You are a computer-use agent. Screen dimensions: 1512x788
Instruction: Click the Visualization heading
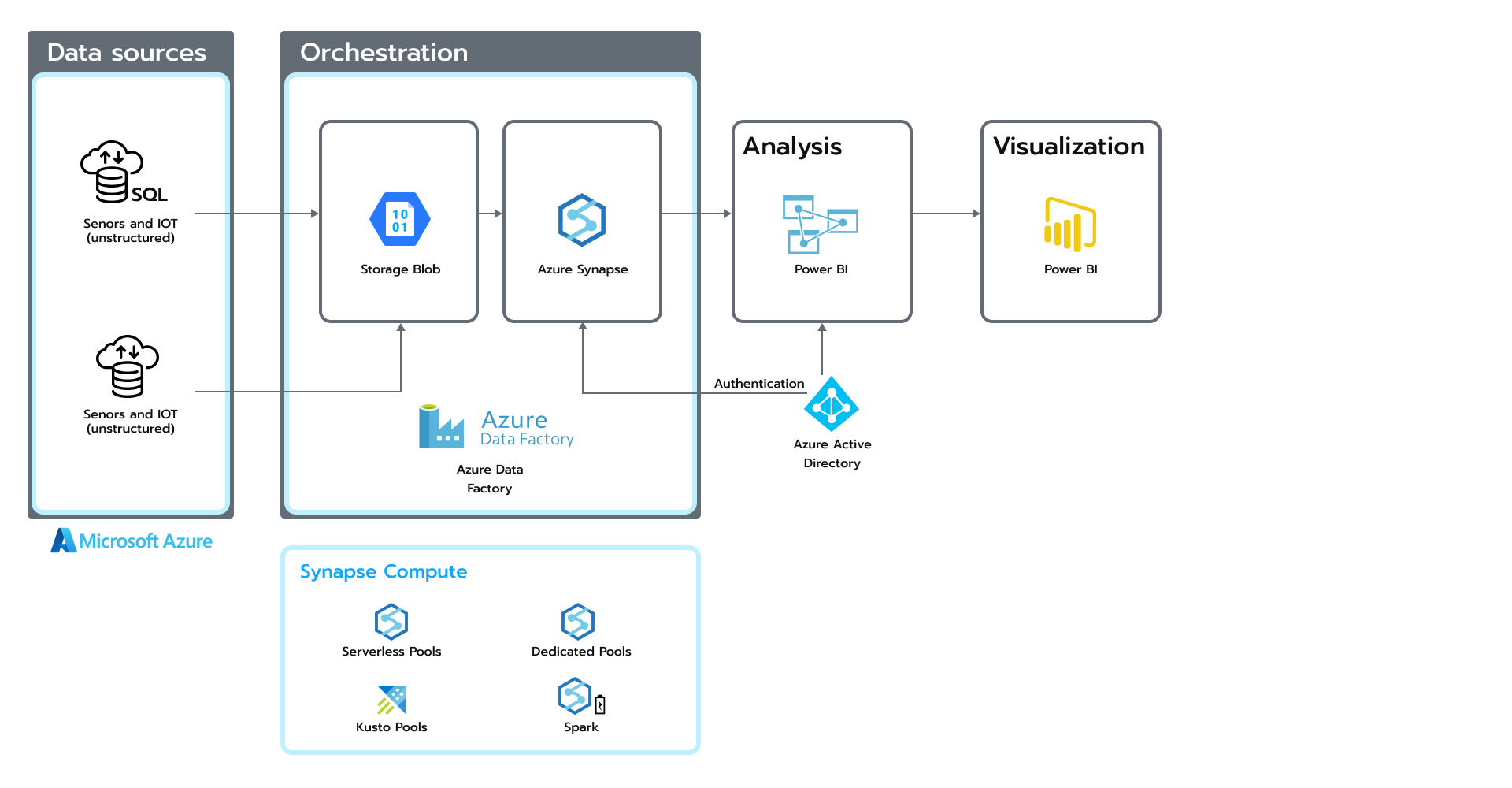coord(1069,147)
